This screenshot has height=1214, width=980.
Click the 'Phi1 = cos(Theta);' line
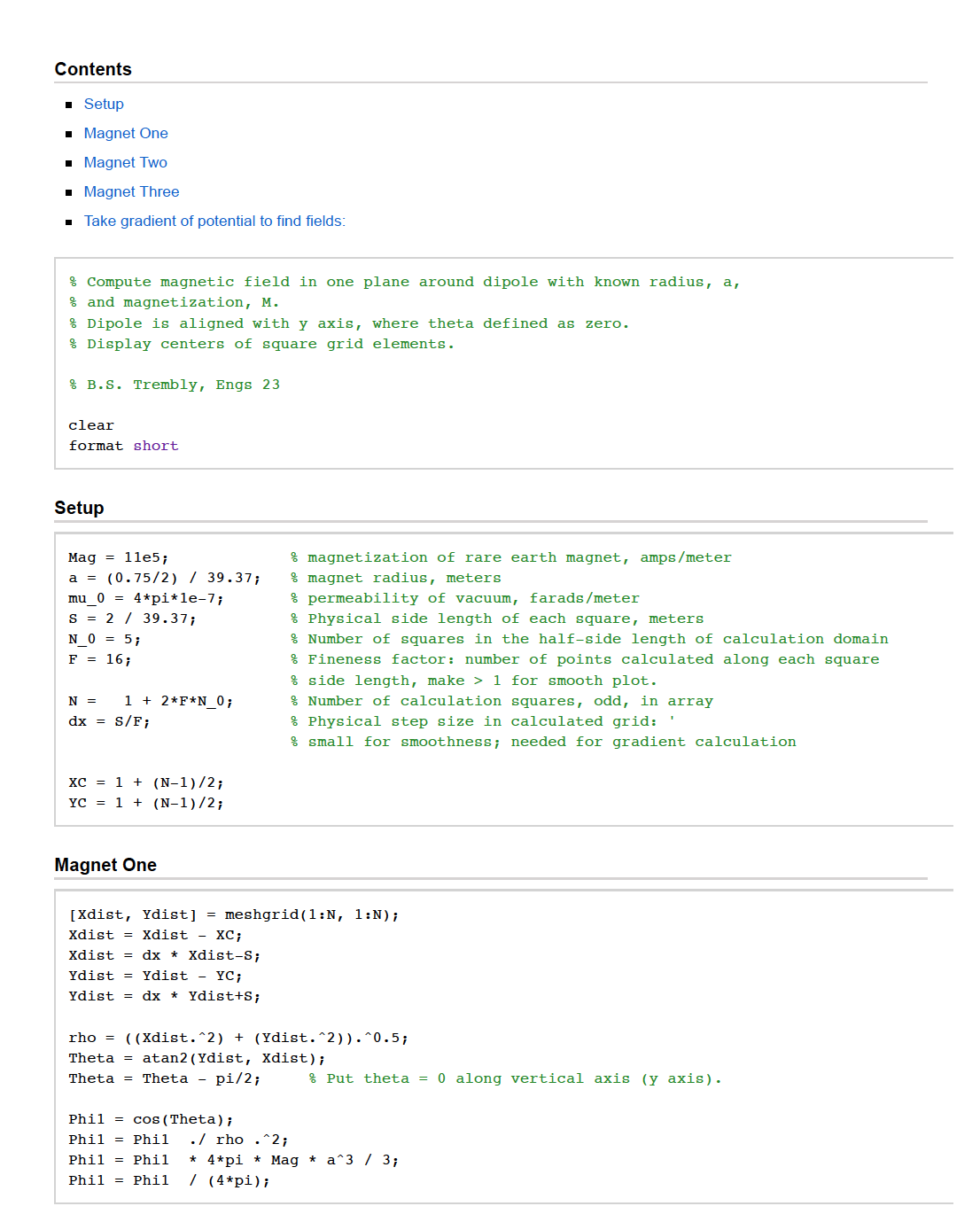coord(151,1120)
